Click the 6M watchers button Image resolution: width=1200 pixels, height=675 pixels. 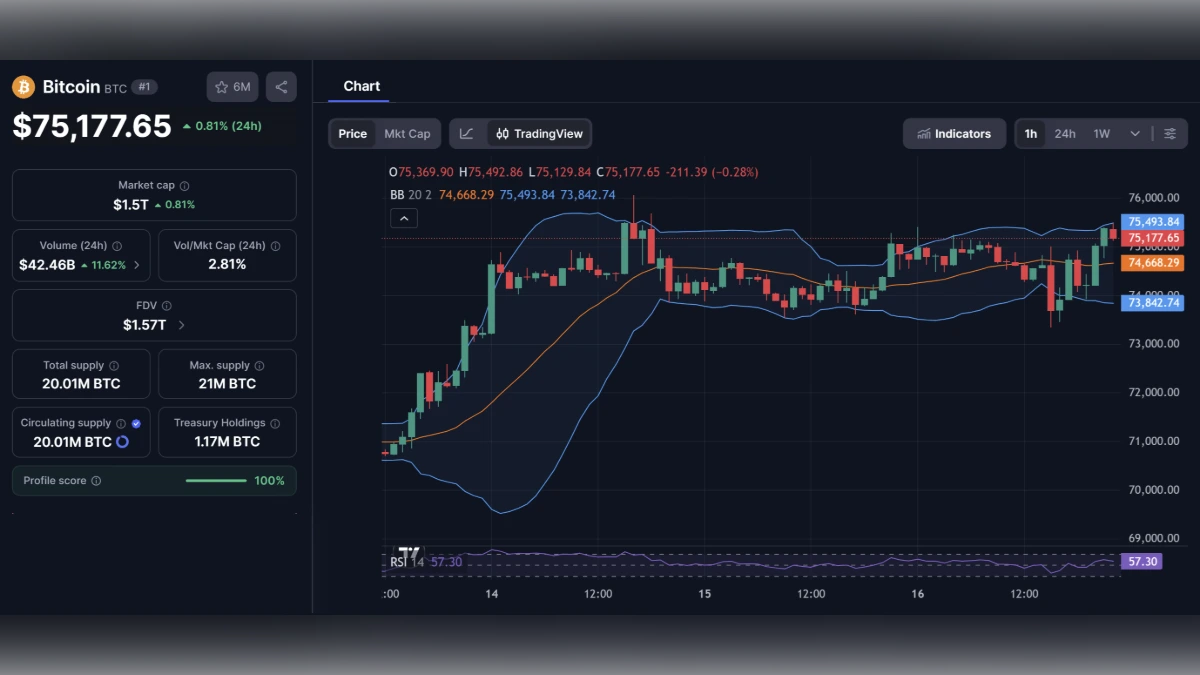point(232,87)
